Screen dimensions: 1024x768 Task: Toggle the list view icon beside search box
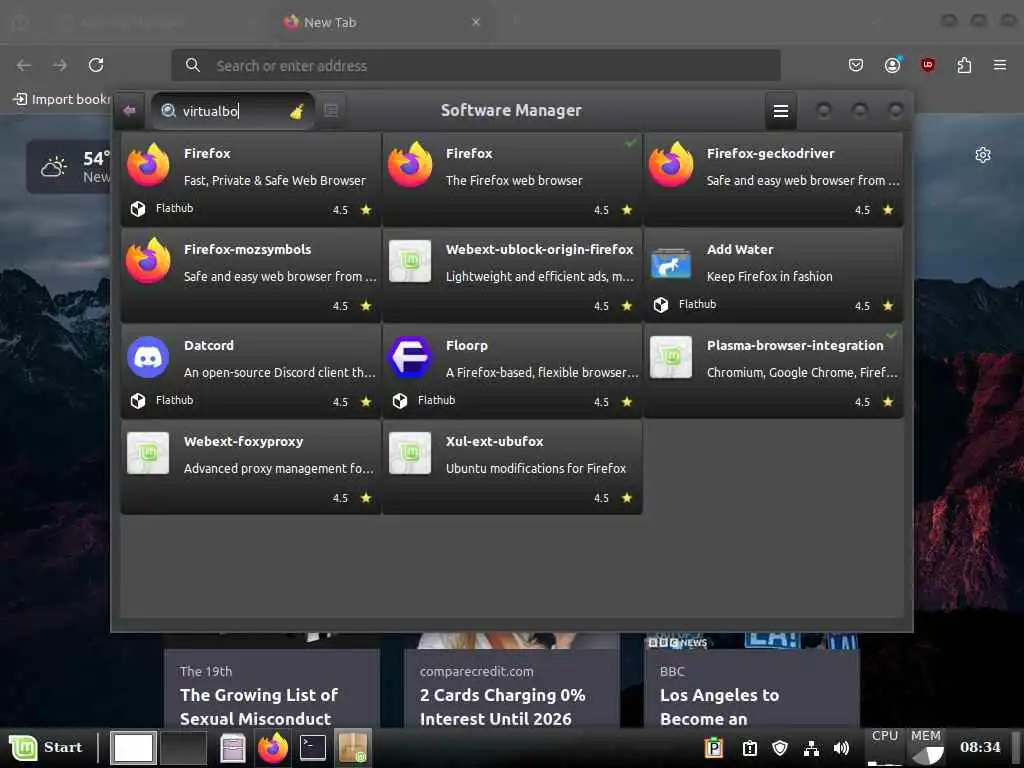(331, 111)
